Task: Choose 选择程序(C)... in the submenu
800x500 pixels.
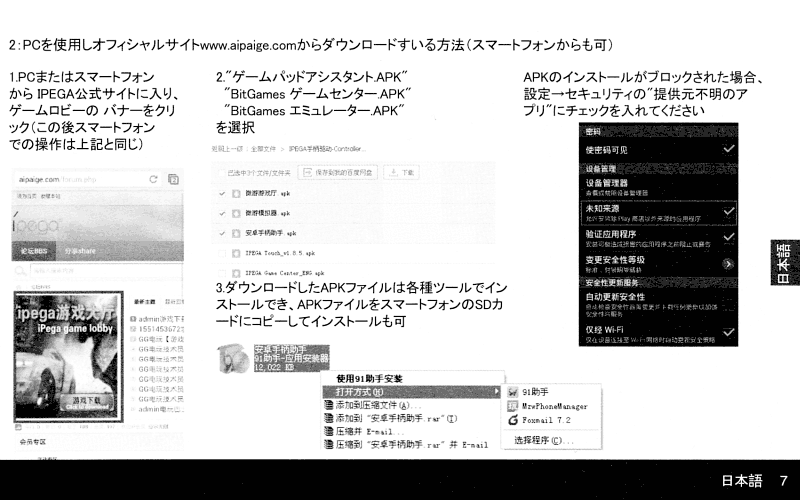Action: click(x=544, y=440)
